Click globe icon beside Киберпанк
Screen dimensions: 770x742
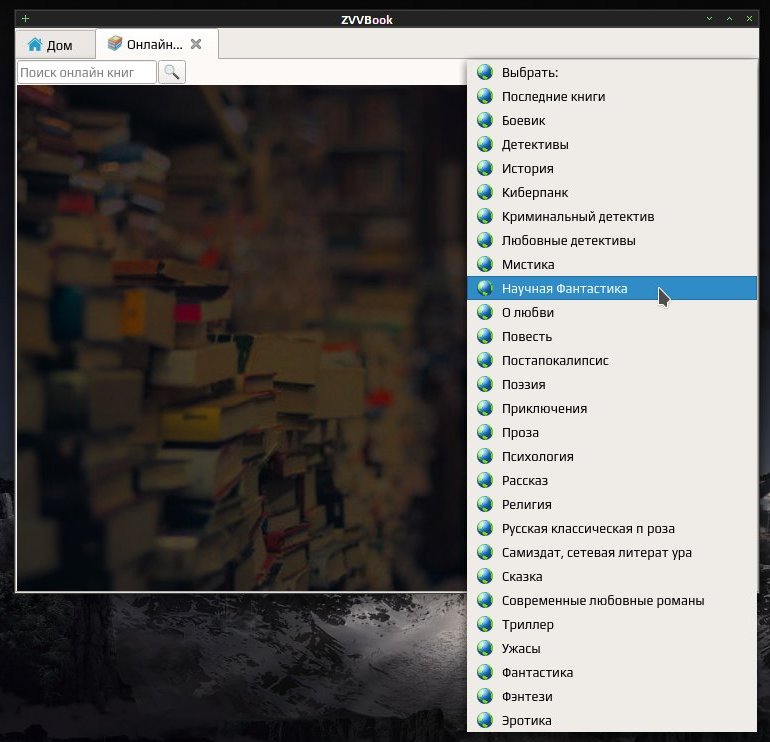[485, 192]
